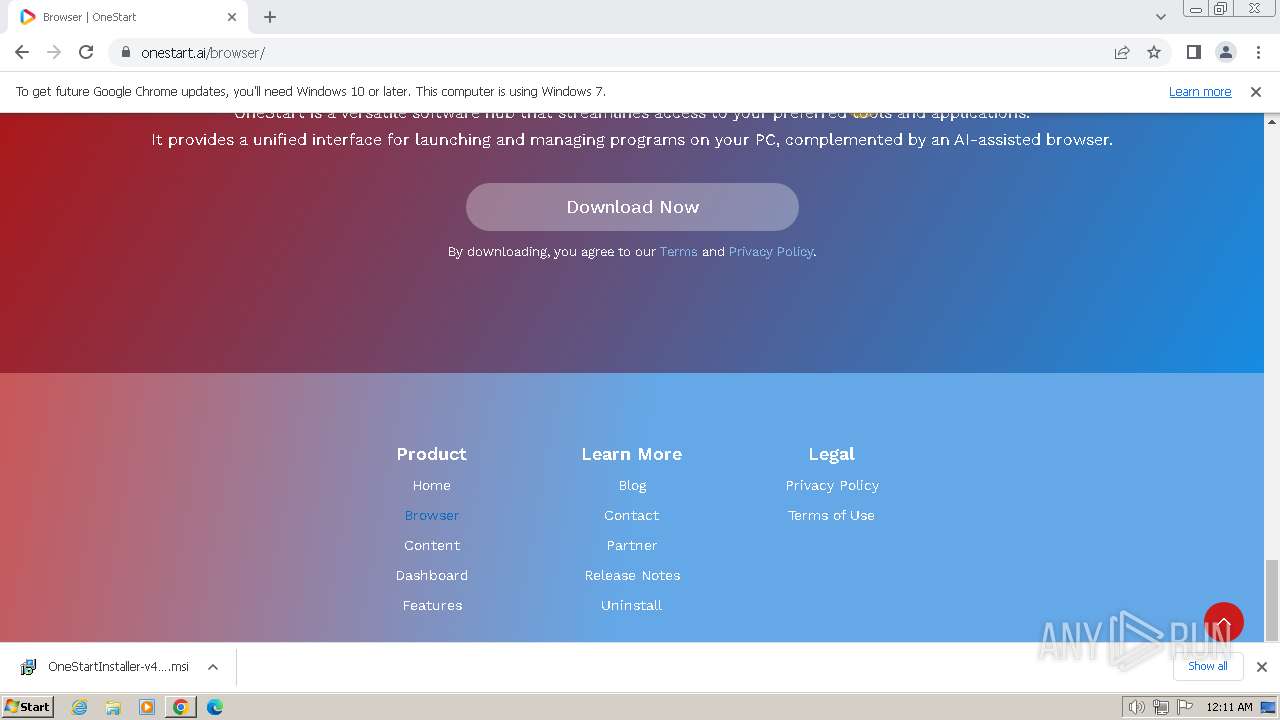The width and height of the screenshot is (1280, 720).
Task: Click the scrollbar up arrow
Action: tap(1272, 121)
